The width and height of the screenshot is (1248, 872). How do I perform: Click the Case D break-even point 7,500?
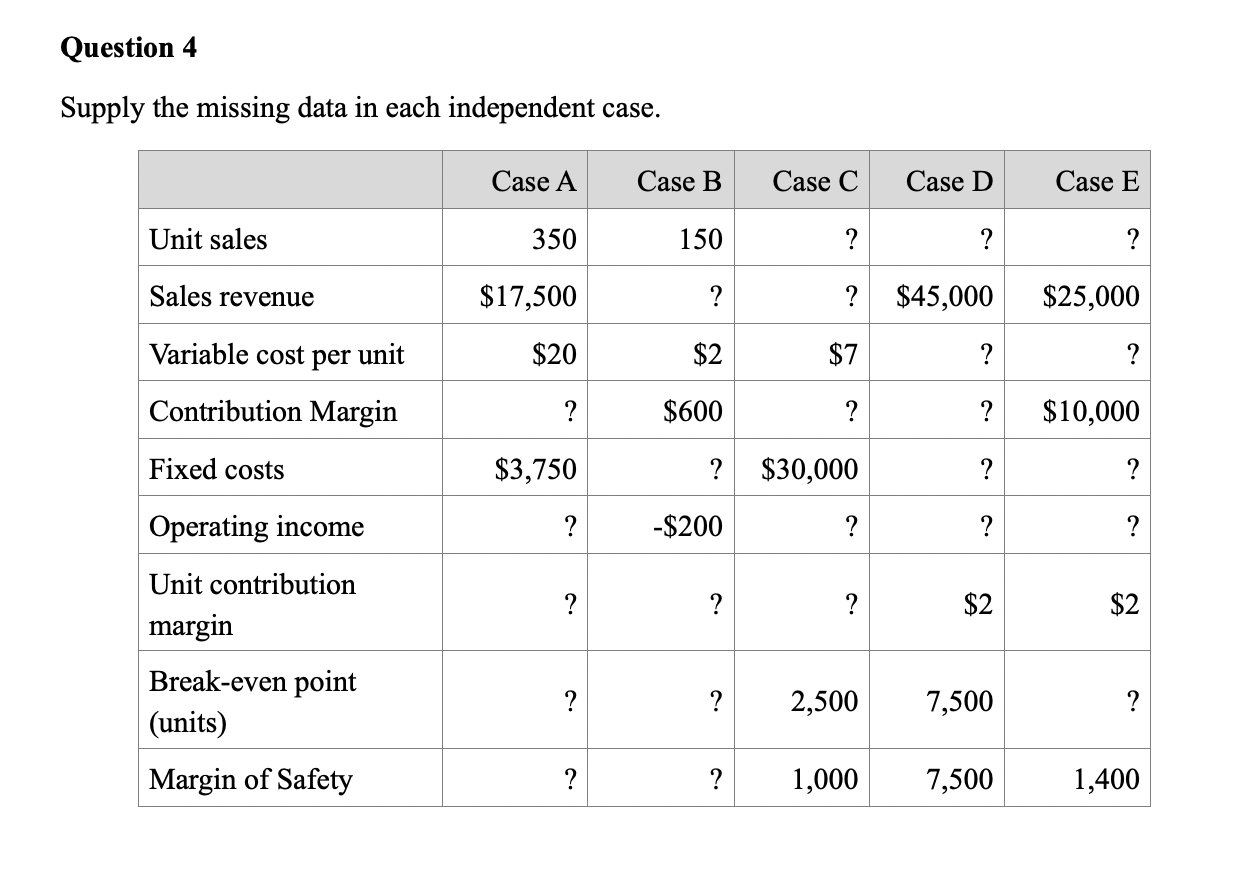tap(961, 702)
